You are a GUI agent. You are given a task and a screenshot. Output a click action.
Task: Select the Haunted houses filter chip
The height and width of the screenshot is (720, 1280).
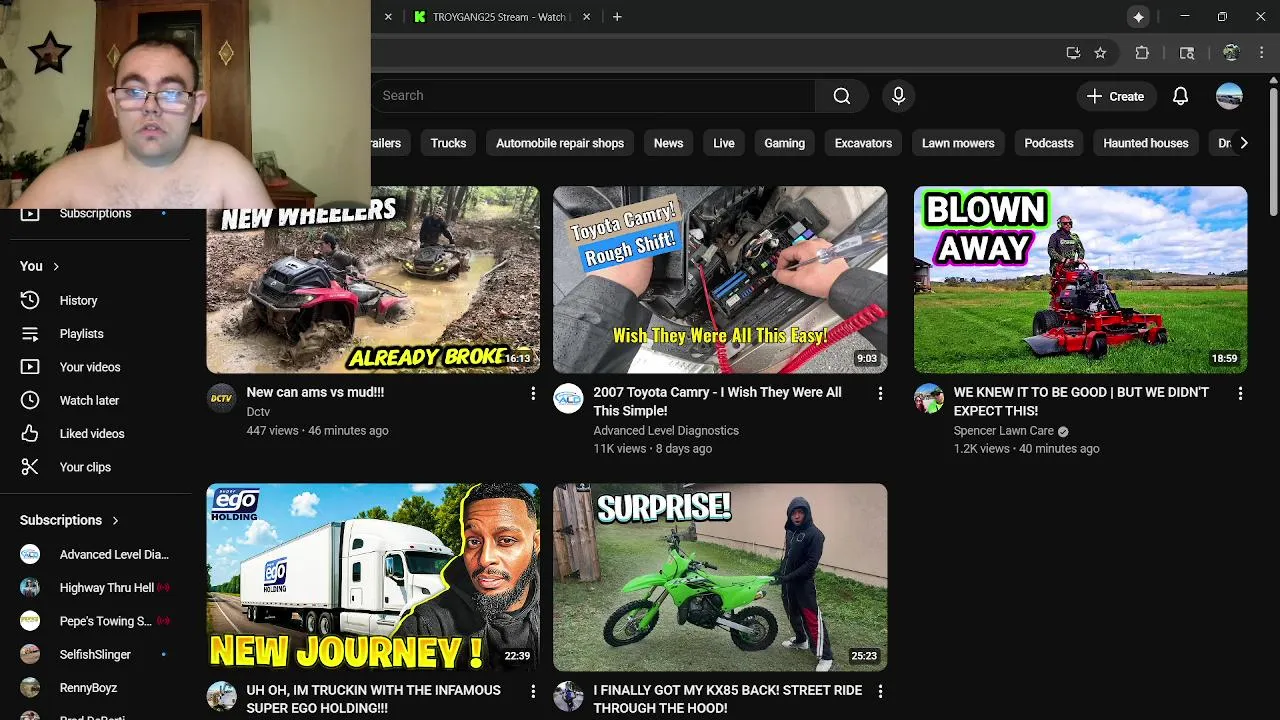(1145, 143)
